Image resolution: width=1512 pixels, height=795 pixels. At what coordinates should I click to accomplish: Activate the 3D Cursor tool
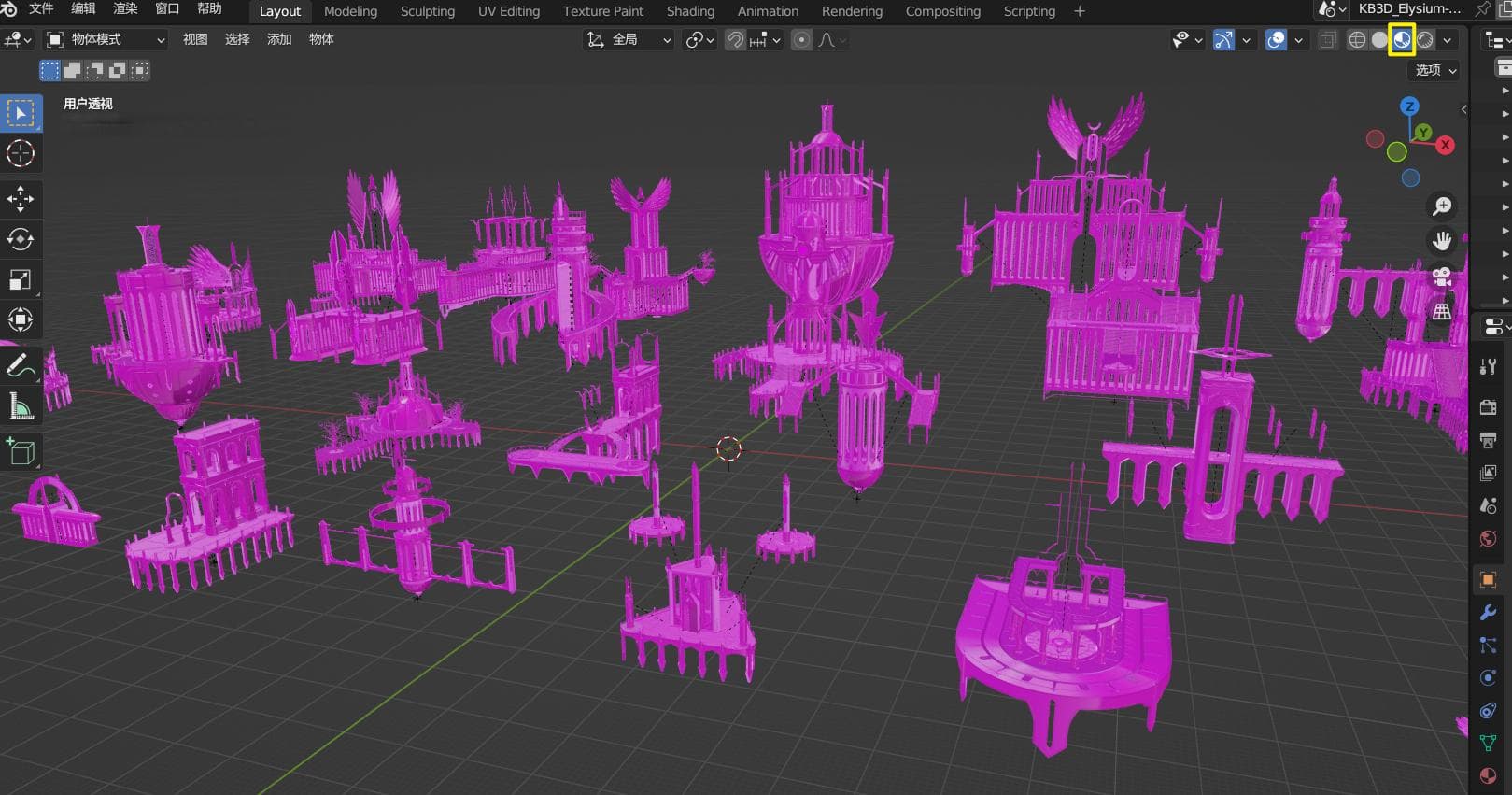tap(21, 153)
